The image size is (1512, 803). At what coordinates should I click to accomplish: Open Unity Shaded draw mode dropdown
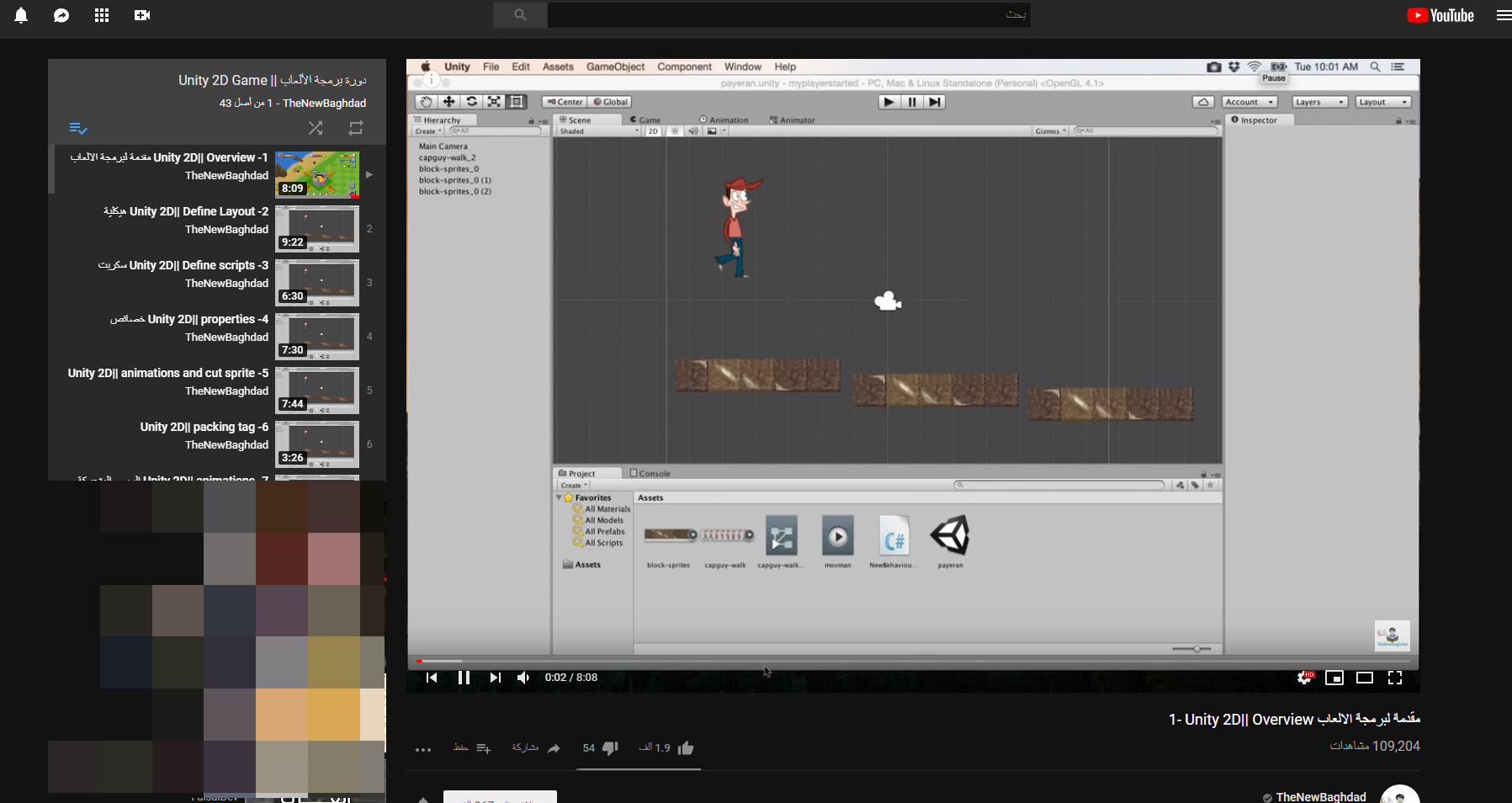tap(599, 131)
